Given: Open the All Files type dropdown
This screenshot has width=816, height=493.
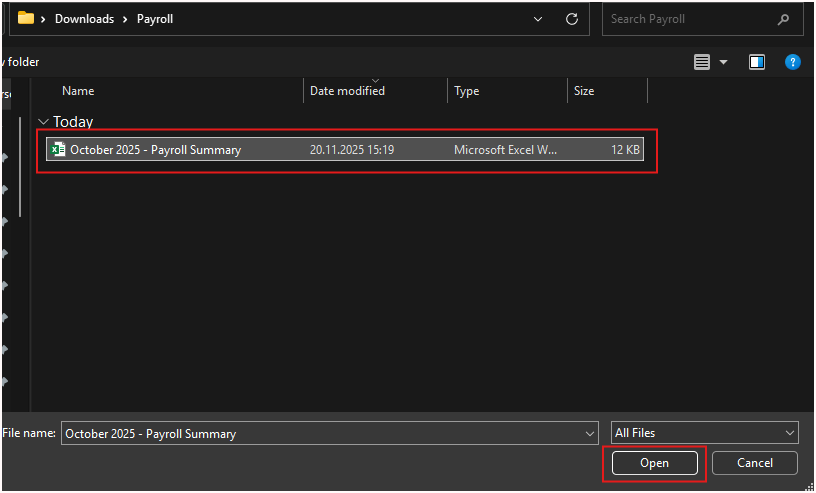Looking at the screenshot, I should [x=704, y=433].
